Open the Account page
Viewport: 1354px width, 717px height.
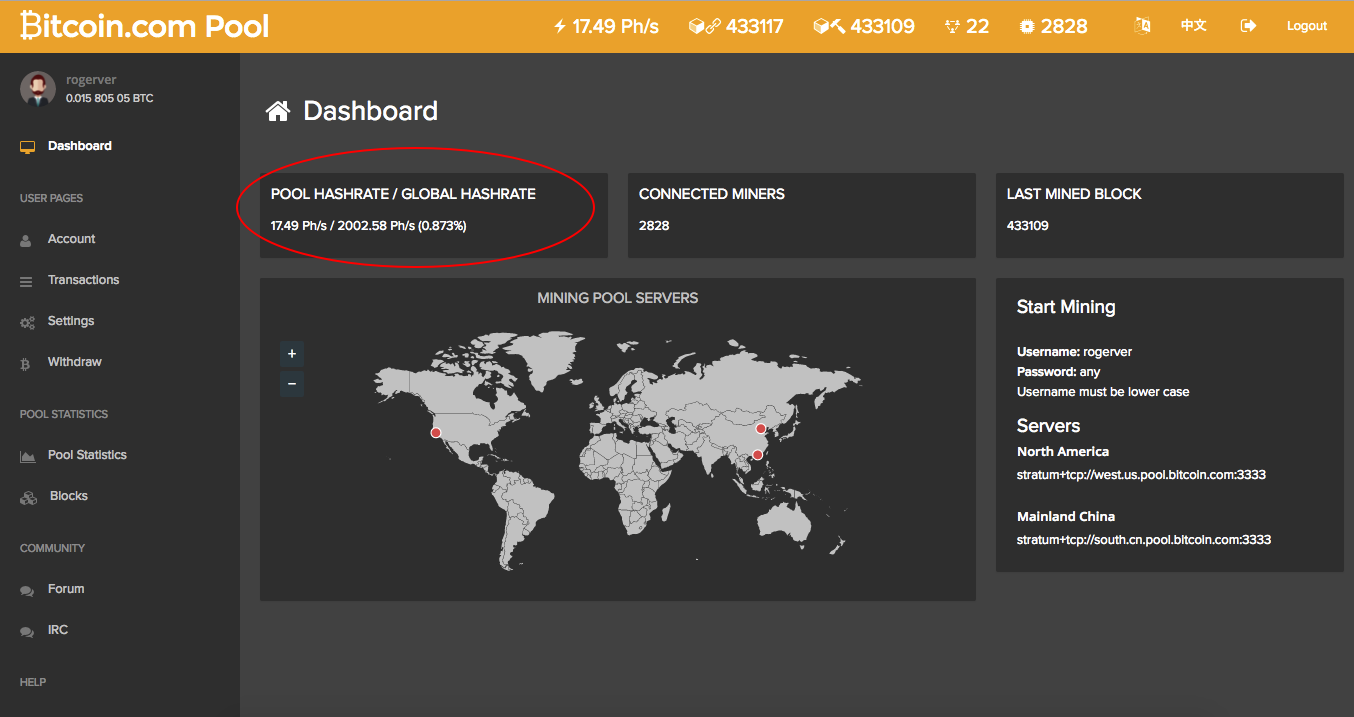point(72,239)
